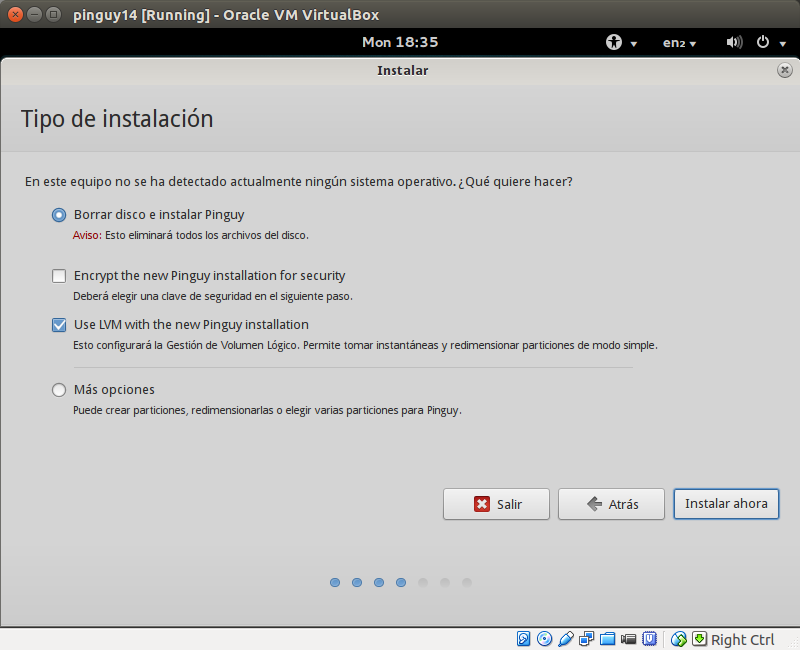This screenshot has height=650, width=800.
Task: Click 'Deberá elegir una clave de seguridad' text
Action: click(x=213, y=296)
